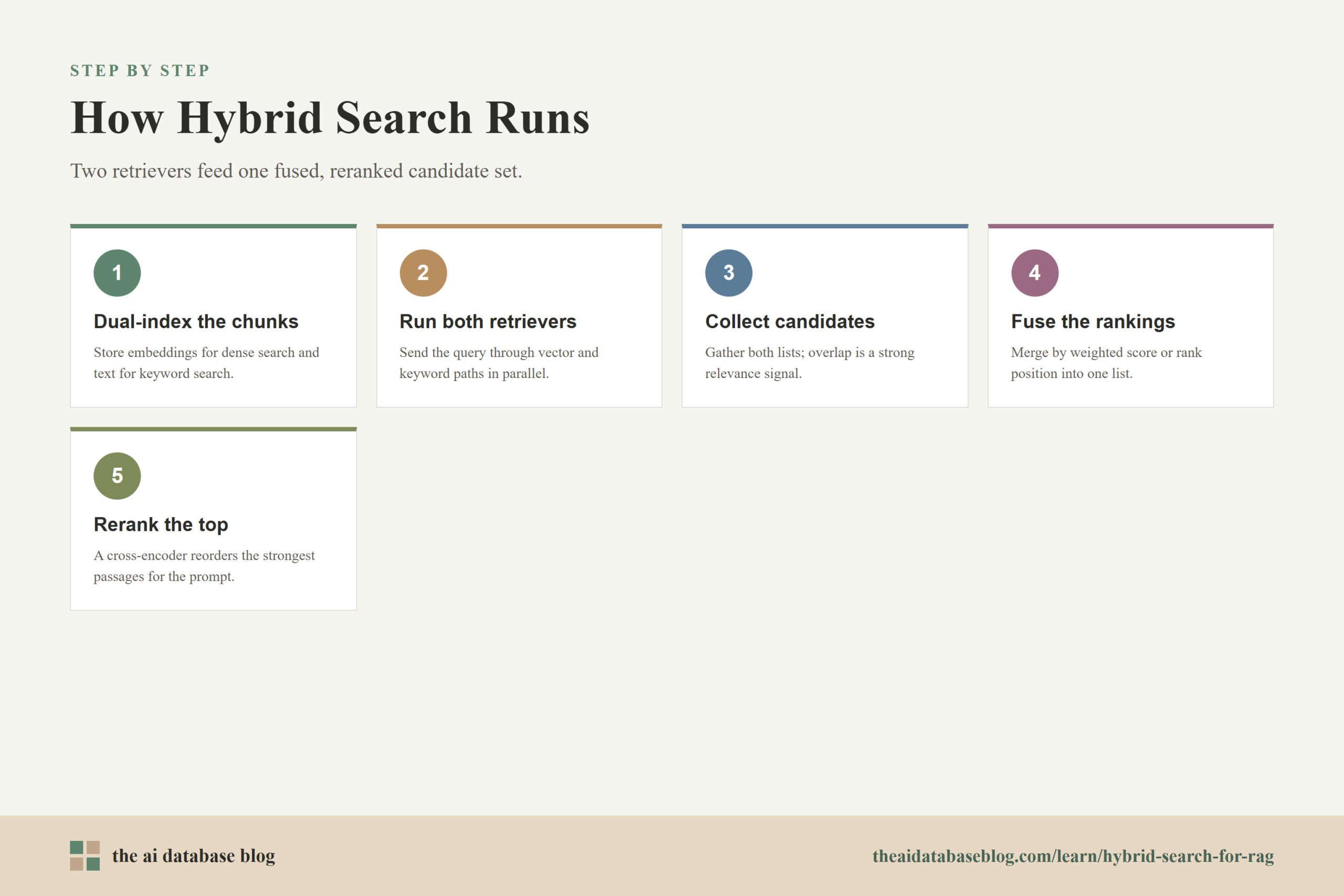Click 'A cross-encoder reorders' description

(x=204, y=566)
